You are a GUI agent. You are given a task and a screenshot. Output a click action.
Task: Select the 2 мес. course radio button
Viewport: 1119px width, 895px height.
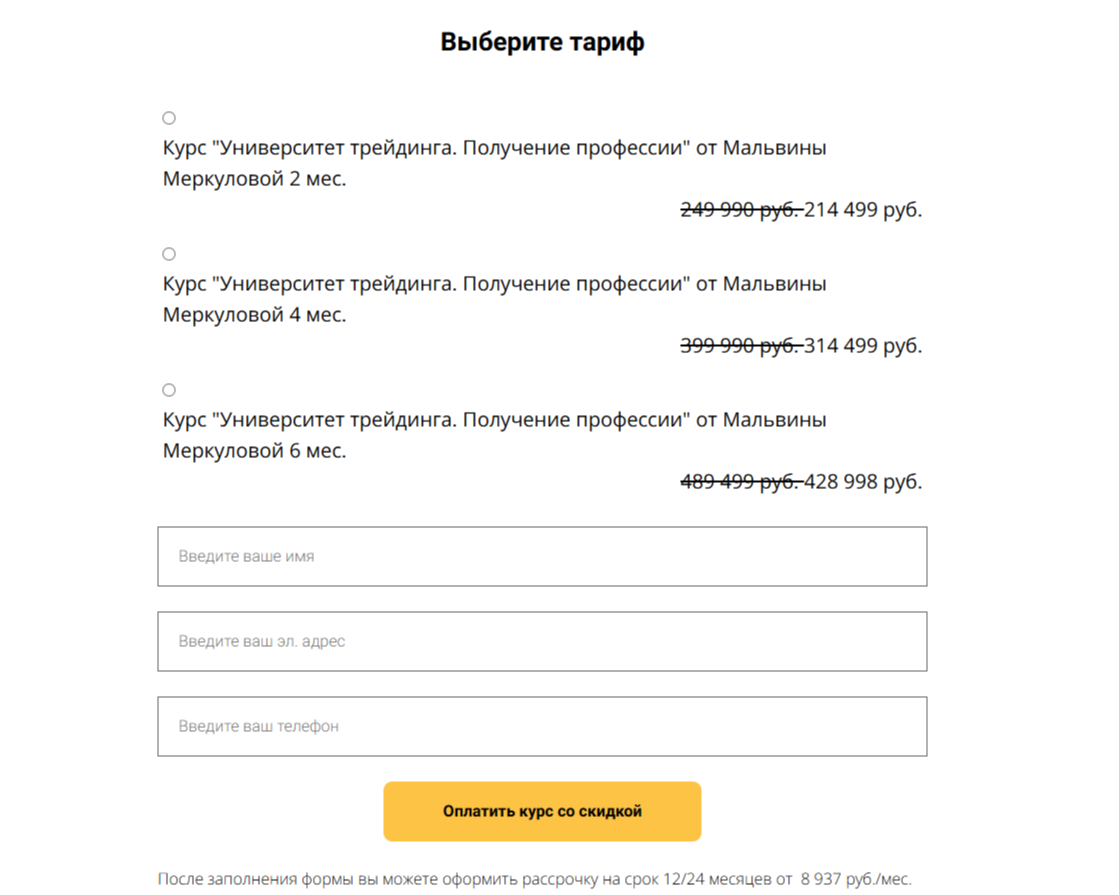pos(169,118)
